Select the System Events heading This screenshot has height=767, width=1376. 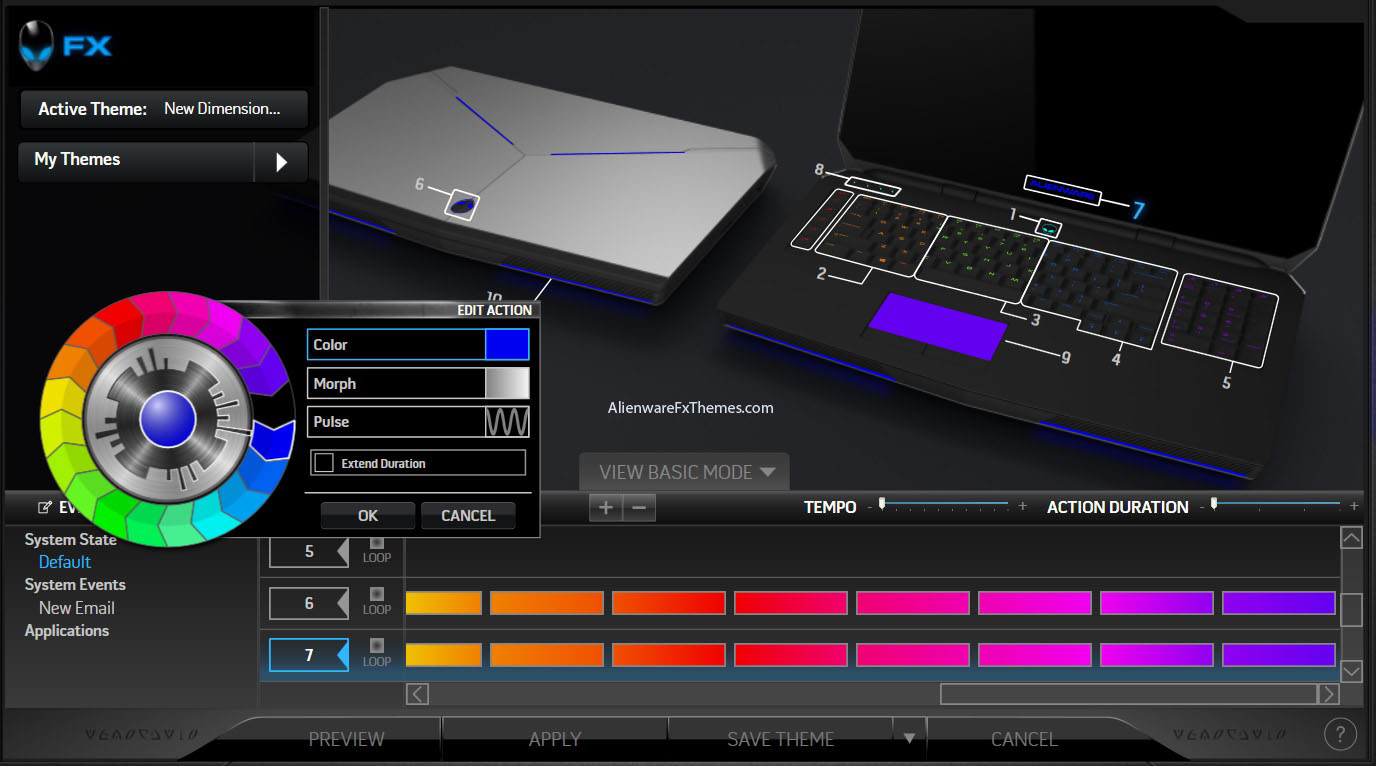[75, 585]
